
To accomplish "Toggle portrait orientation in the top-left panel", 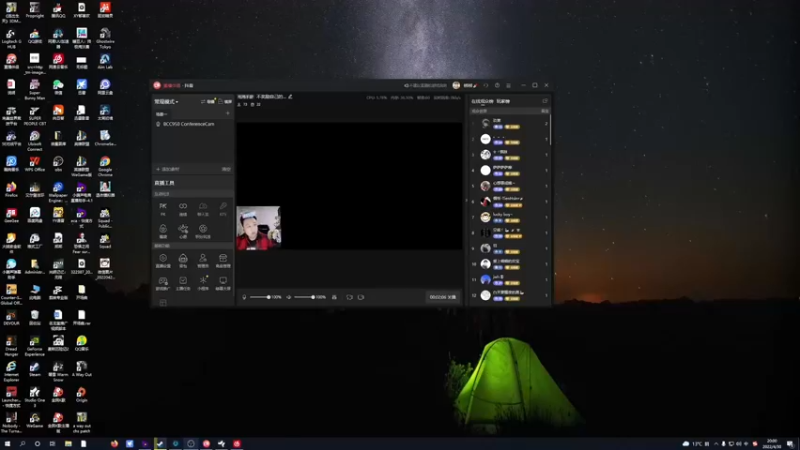I will (x=225, y=102).
